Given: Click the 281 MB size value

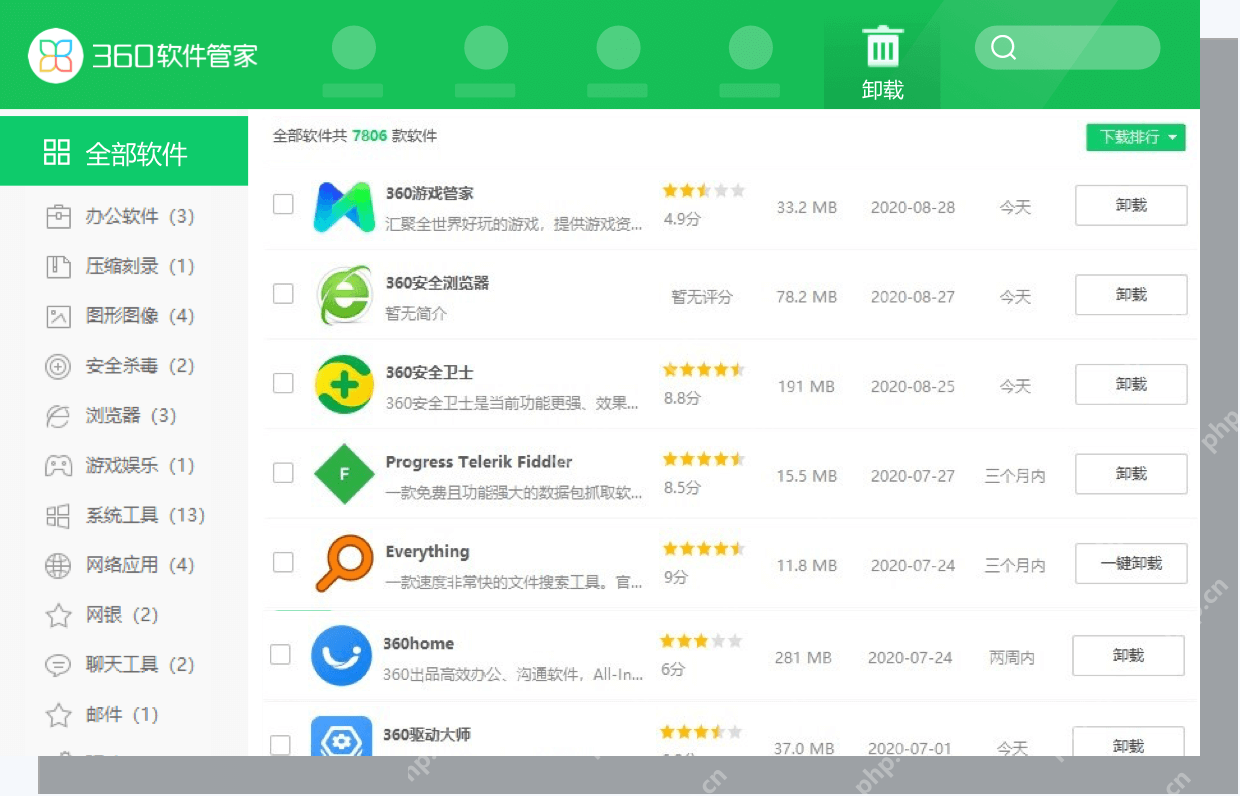Looking at the screenshot, I should coord(804,658).
